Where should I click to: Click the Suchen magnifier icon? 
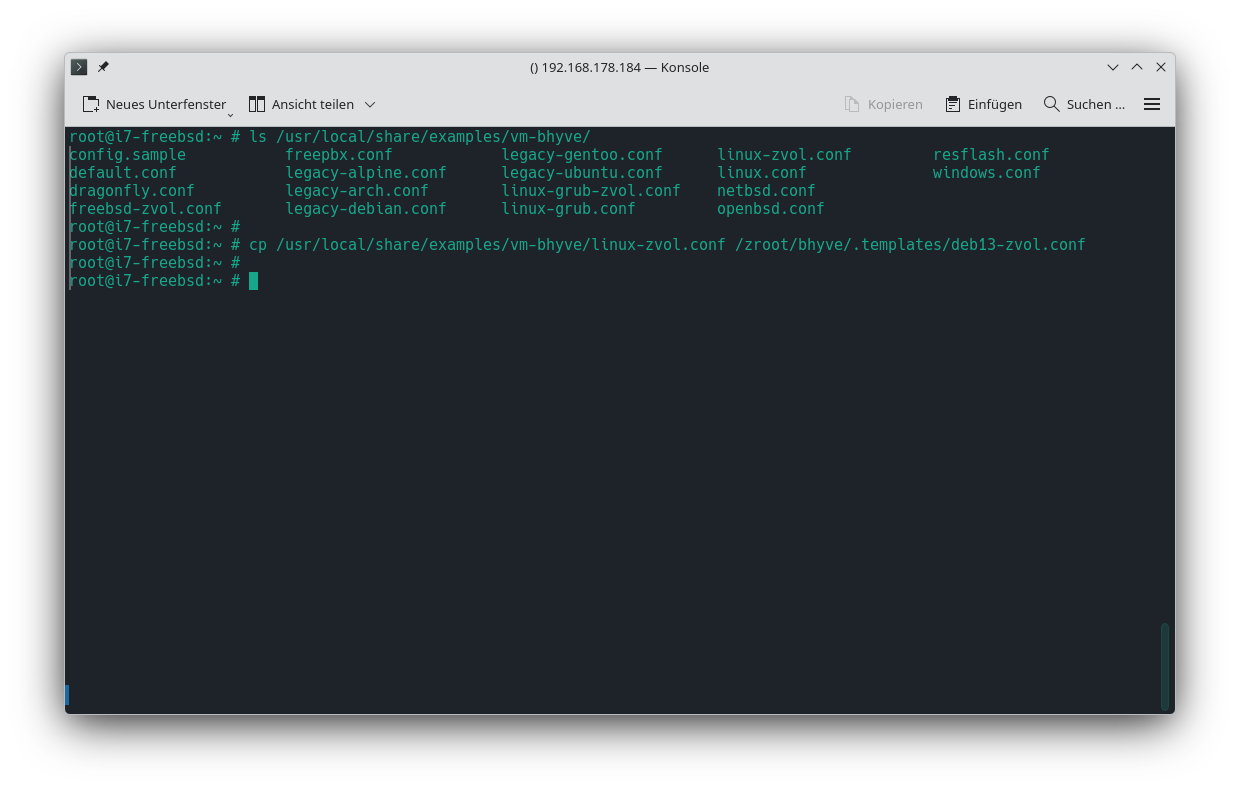[1051, 104]
